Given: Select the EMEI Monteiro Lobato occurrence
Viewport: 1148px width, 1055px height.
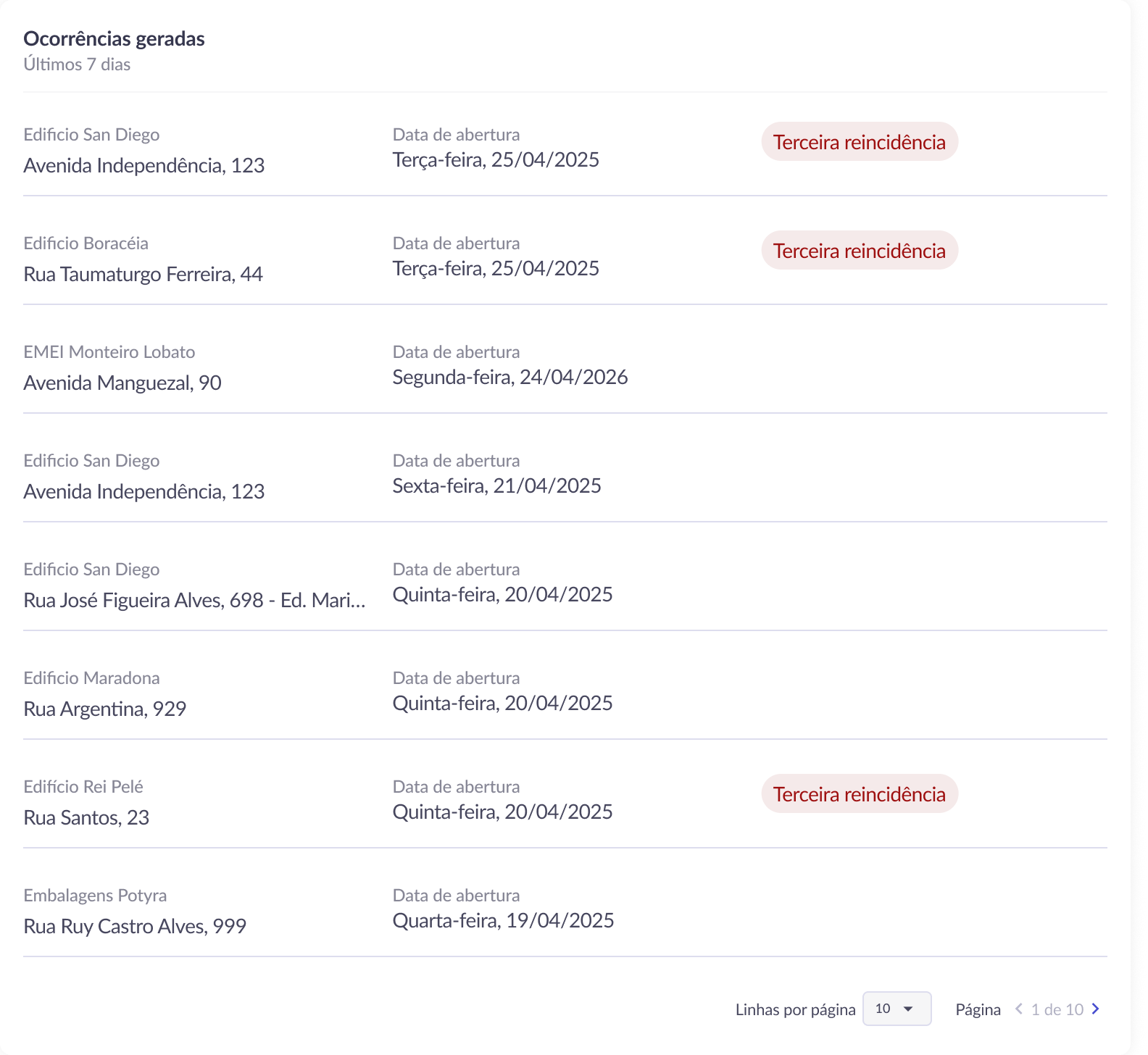Looking at the screenshot, I should point(109,352).
